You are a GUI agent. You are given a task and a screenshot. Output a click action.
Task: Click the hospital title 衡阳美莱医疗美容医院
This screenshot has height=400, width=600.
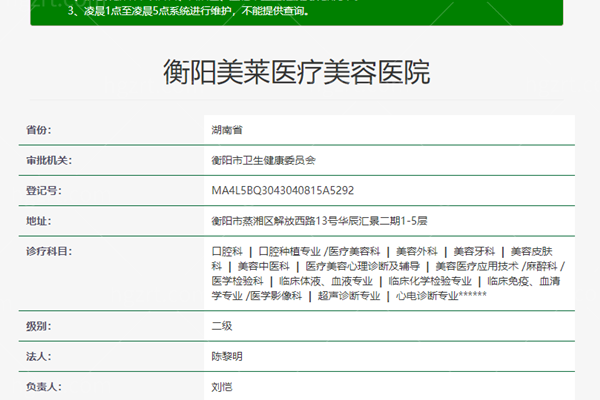point(297,72)
